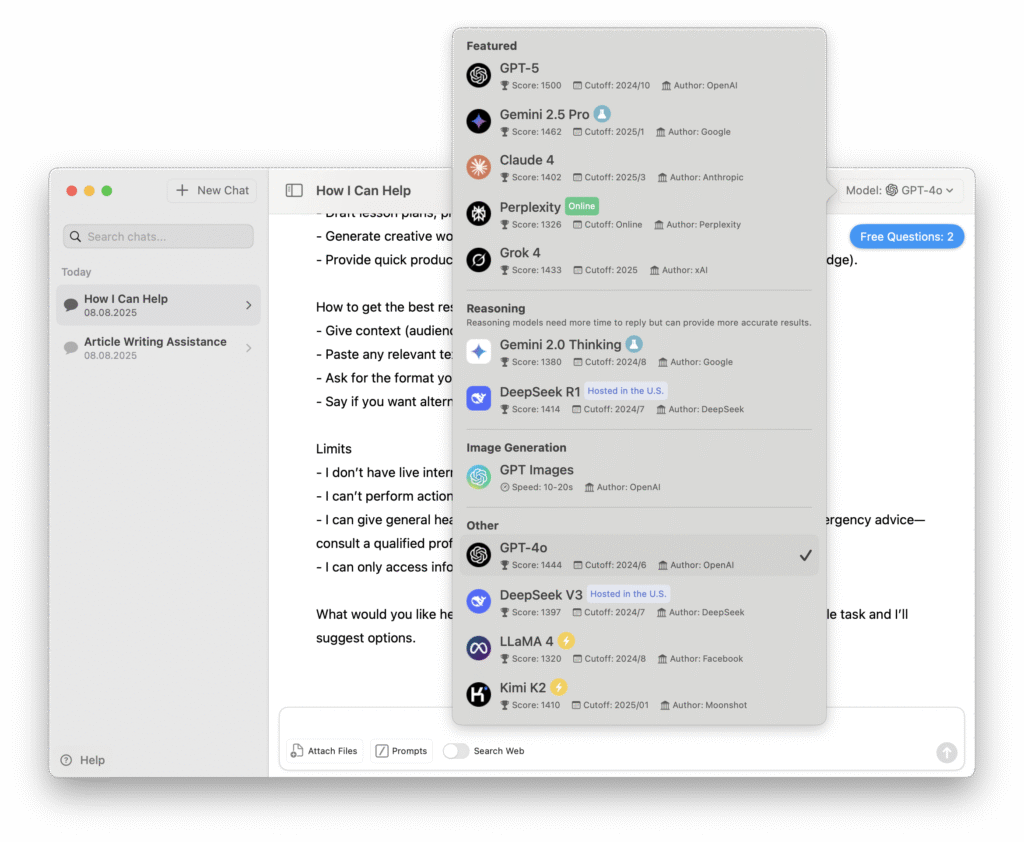Choose Gemini 2.5 Pro model
1024x842 pixels.
(x=639, y=121)
